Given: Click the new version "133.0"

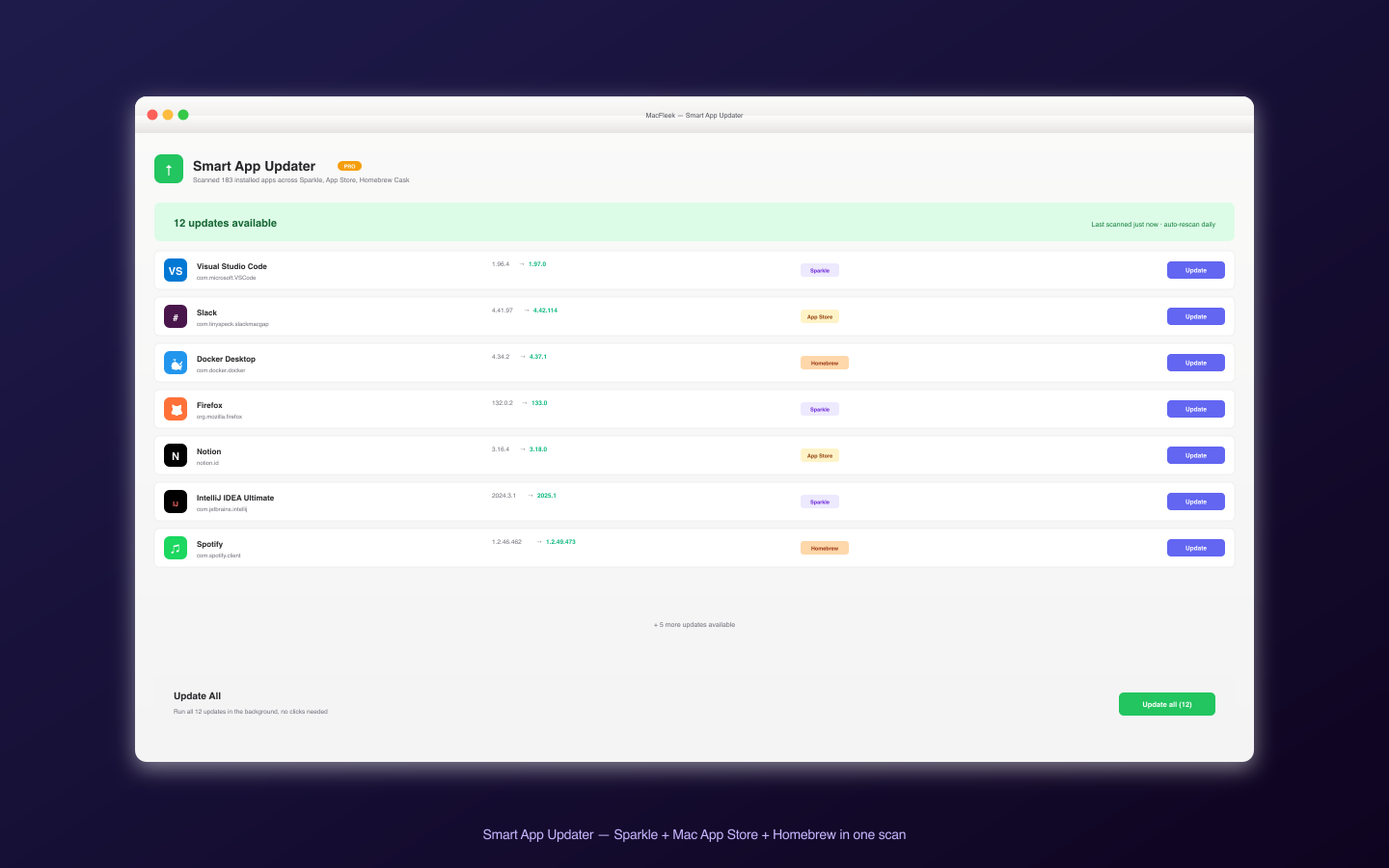Looking at the screenshot, I should [x=539, y=403].
